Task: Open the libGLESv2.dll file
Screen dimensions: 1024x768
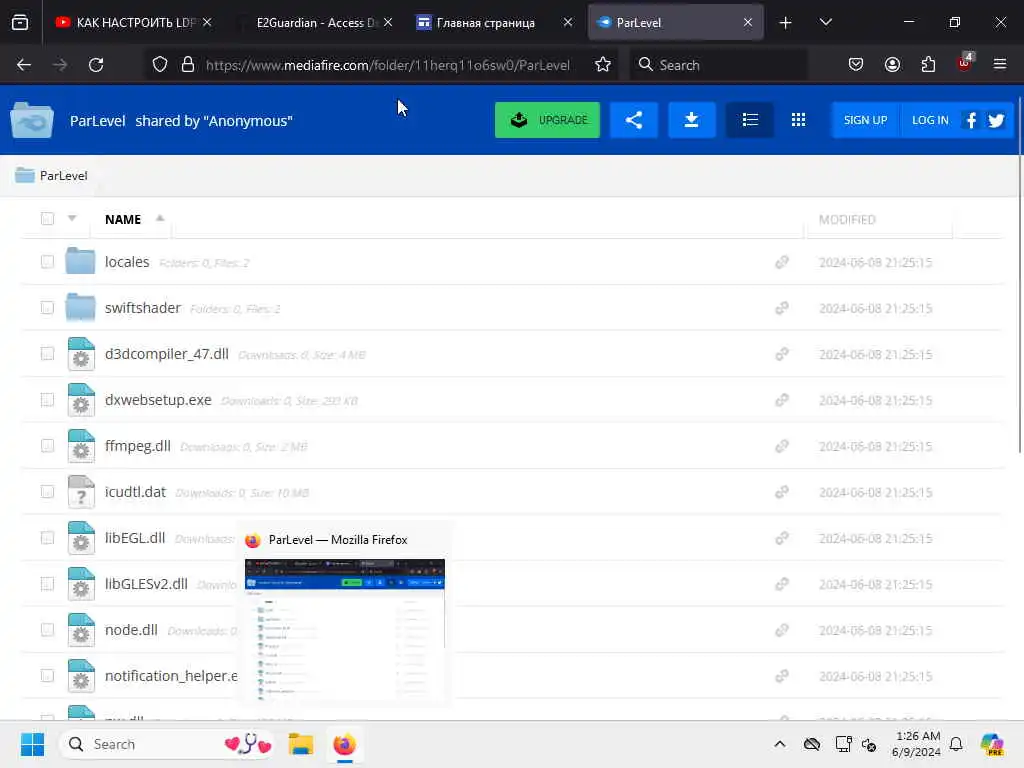Action: click(x=146, y=583)
